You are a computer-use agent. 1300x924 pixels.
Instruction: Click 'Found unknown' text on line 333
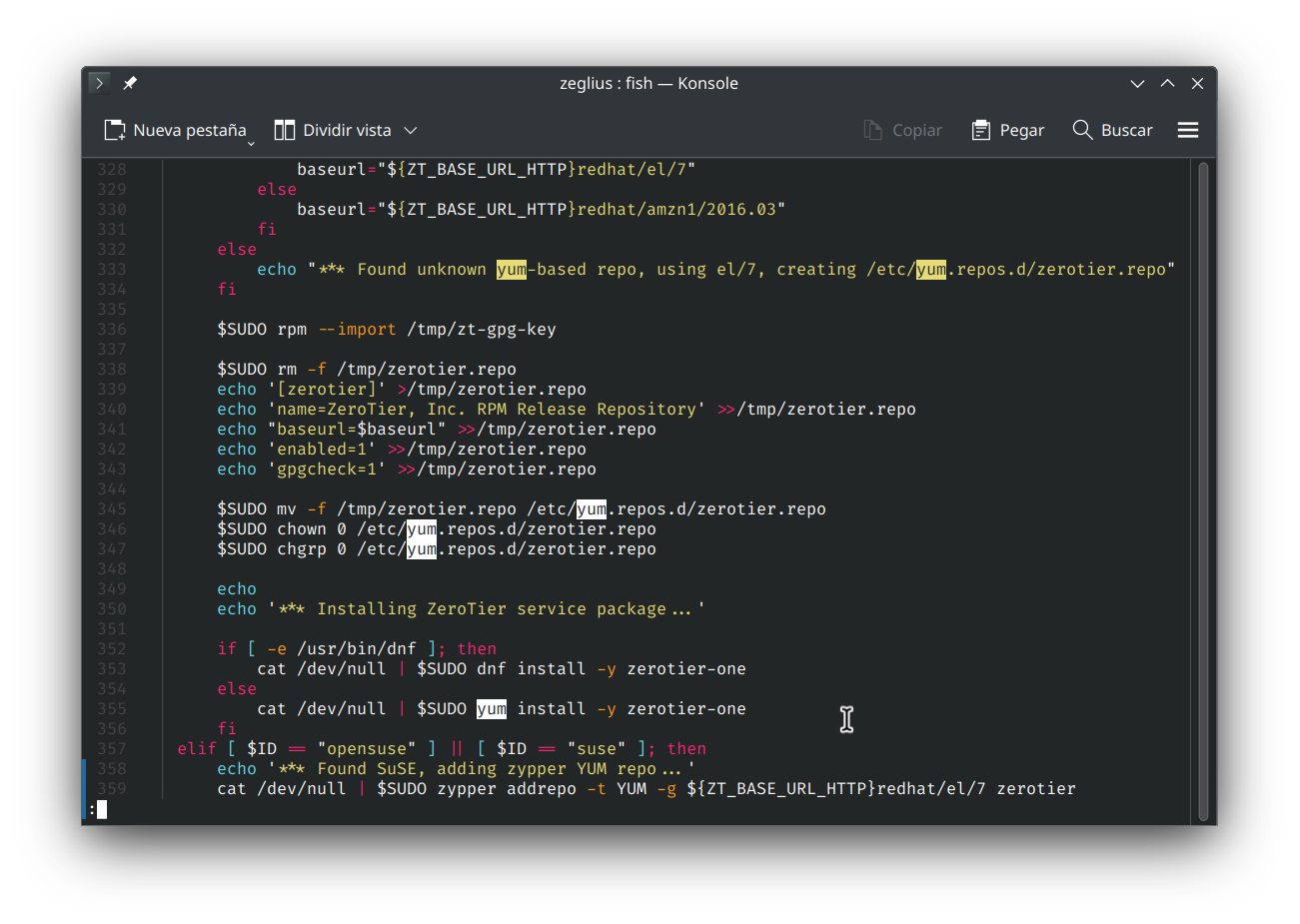click(x=422, y=270)
